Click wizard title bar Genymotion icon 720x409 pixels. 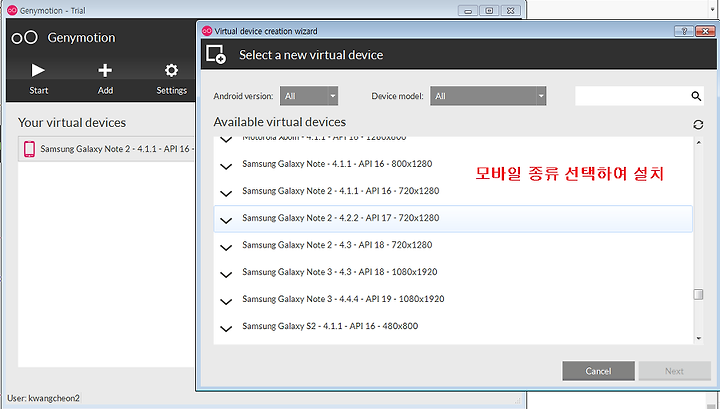(x=207, y=31)
